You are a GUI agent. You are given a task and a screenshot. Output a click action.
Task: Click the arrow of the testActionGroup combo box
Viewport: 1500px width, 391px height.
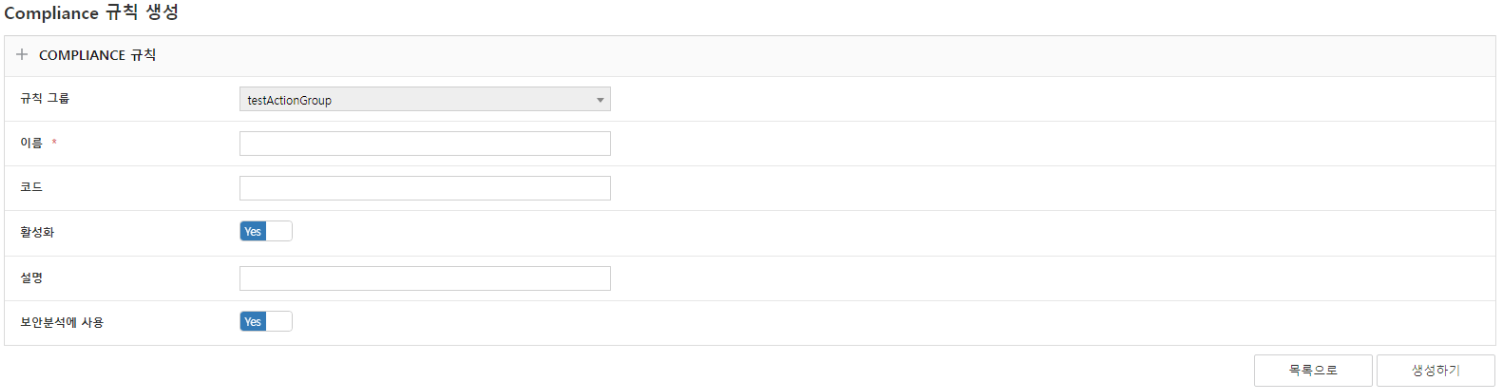pyautogui.click(x=600, y=100)
